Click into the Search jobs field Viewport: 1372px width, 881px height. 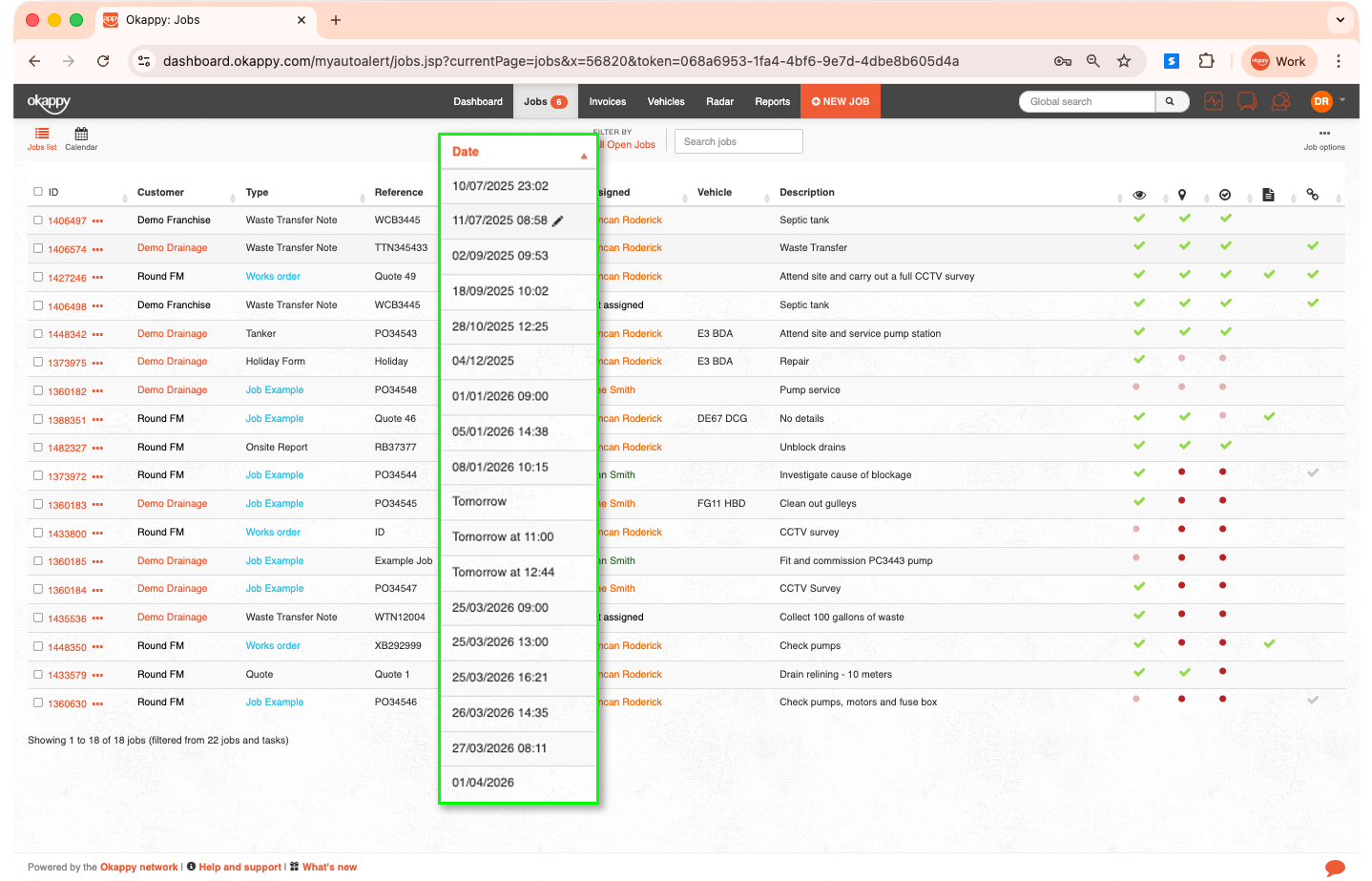738,141
